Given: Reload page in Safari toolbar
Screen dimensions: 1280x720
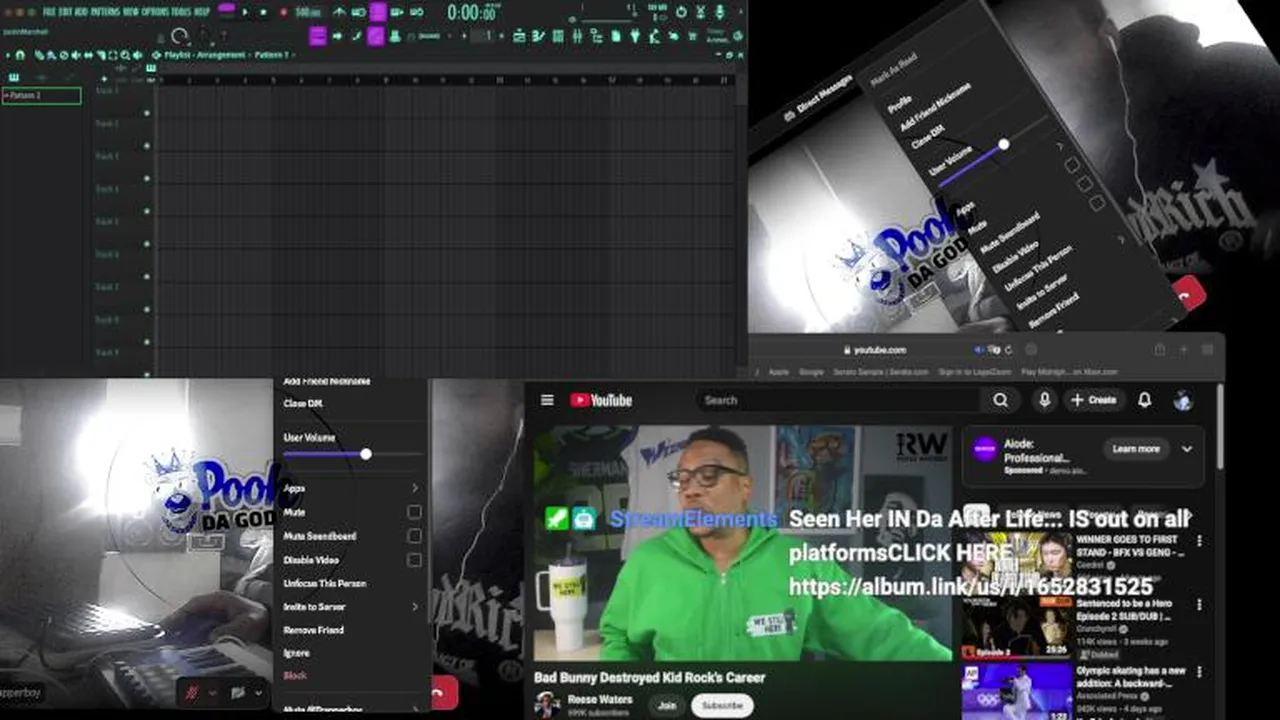Looking at the screenshot, I should (1009, 350).
